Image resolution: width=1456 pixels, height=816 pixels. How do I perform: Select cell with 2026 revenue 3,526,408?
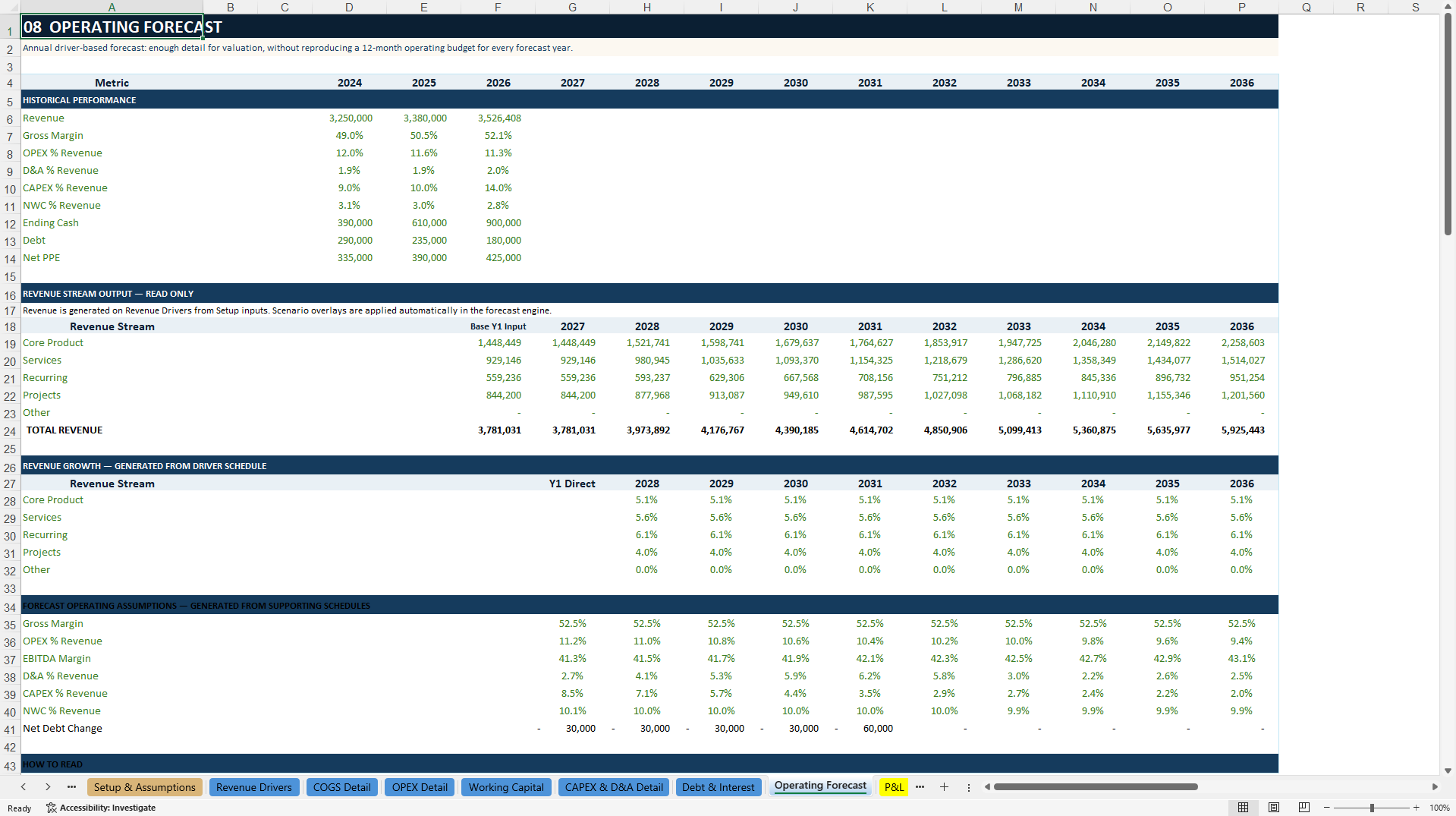pos(498,118)
